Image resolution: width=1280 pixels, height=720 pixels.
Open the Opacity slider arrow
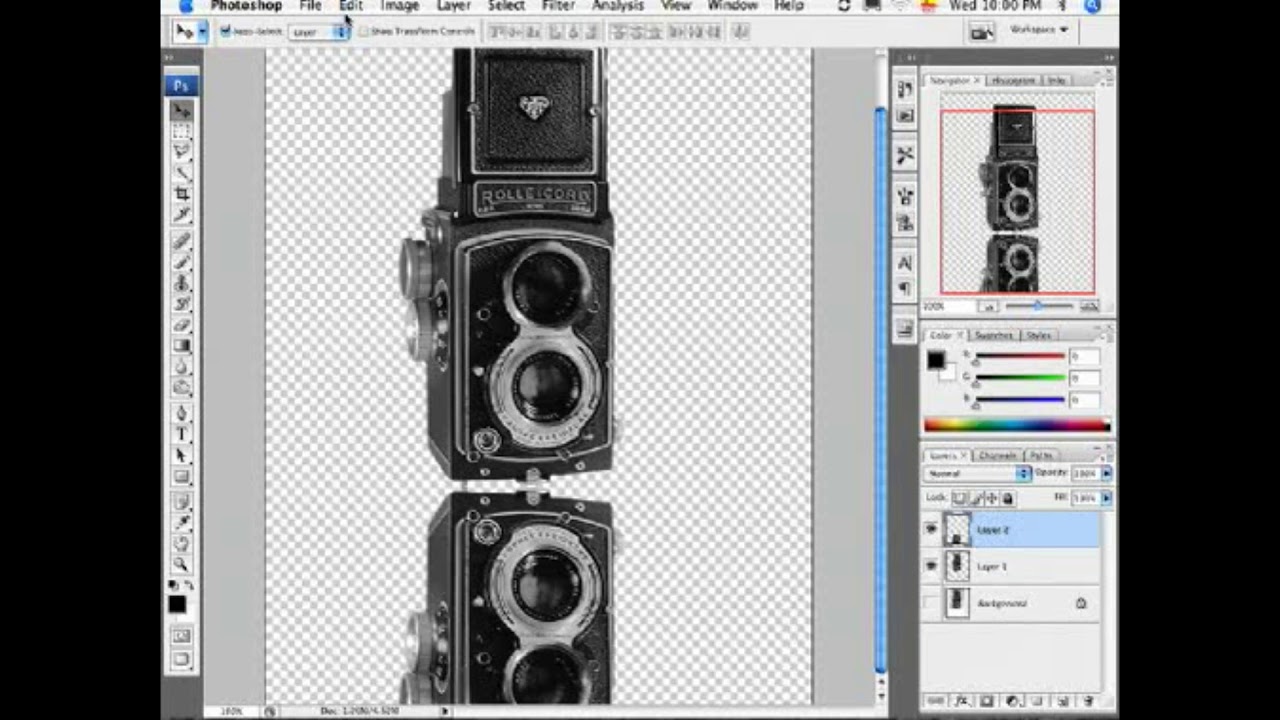tap(1106, 473)
